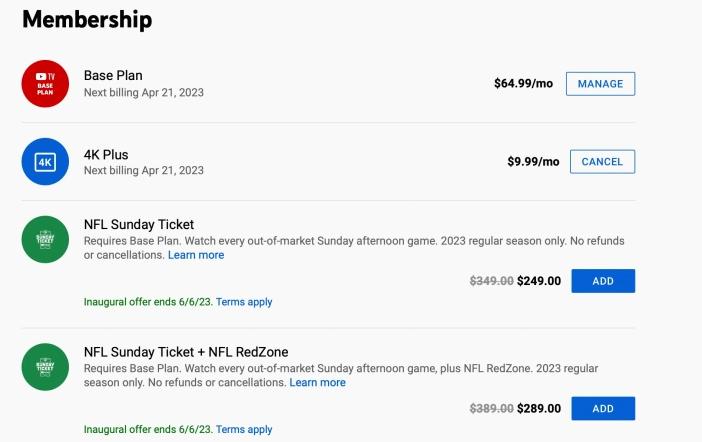Viewport: 702px width, 442px height.
Task: Click the $64.99/mo Base Plan price
Action: tap(523, 83)
